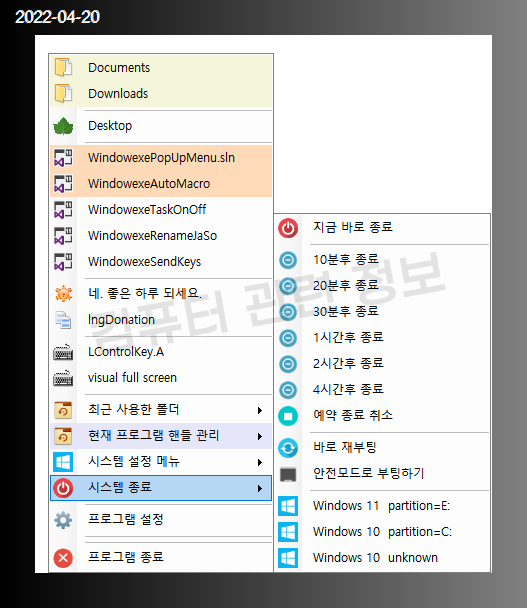The image size is (527, 608).
Task: Click the orange sun icon beside 네. 좋은 하루 되세요.
Action: [63, 294]
